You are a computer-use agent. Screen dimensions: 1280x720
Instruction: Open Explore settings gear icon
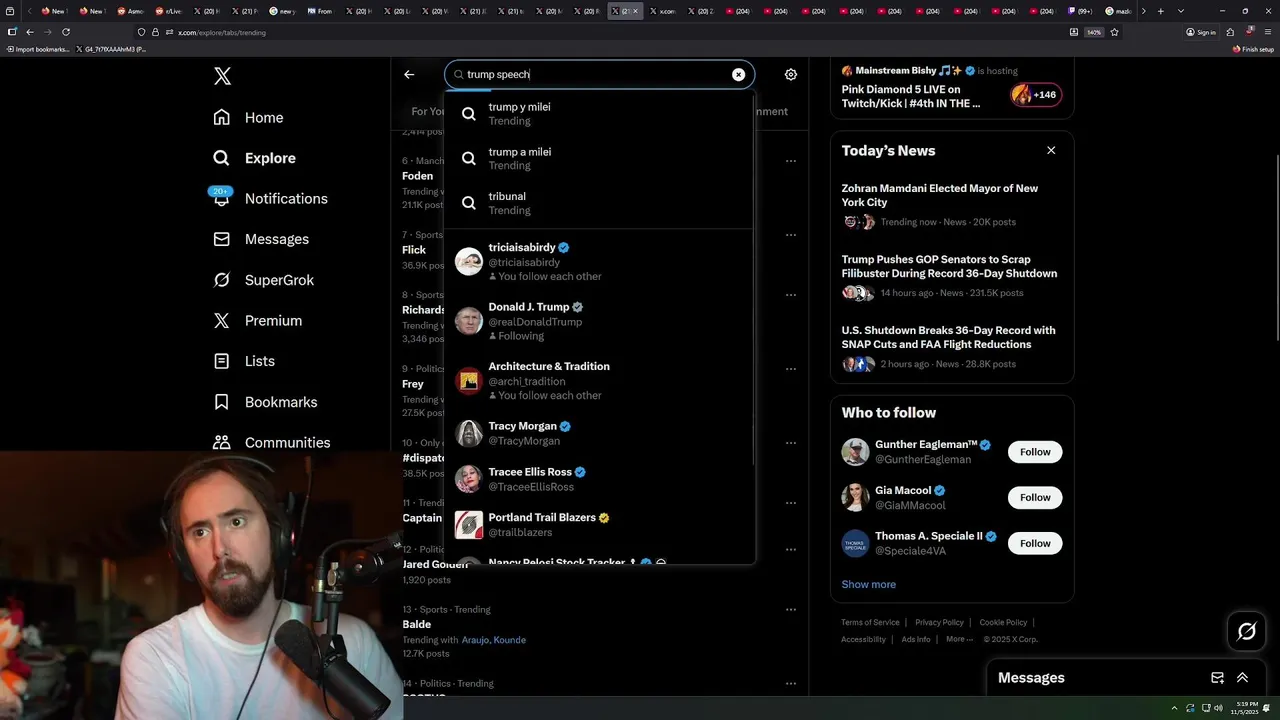pyautogui.click(x=791, y=74)
